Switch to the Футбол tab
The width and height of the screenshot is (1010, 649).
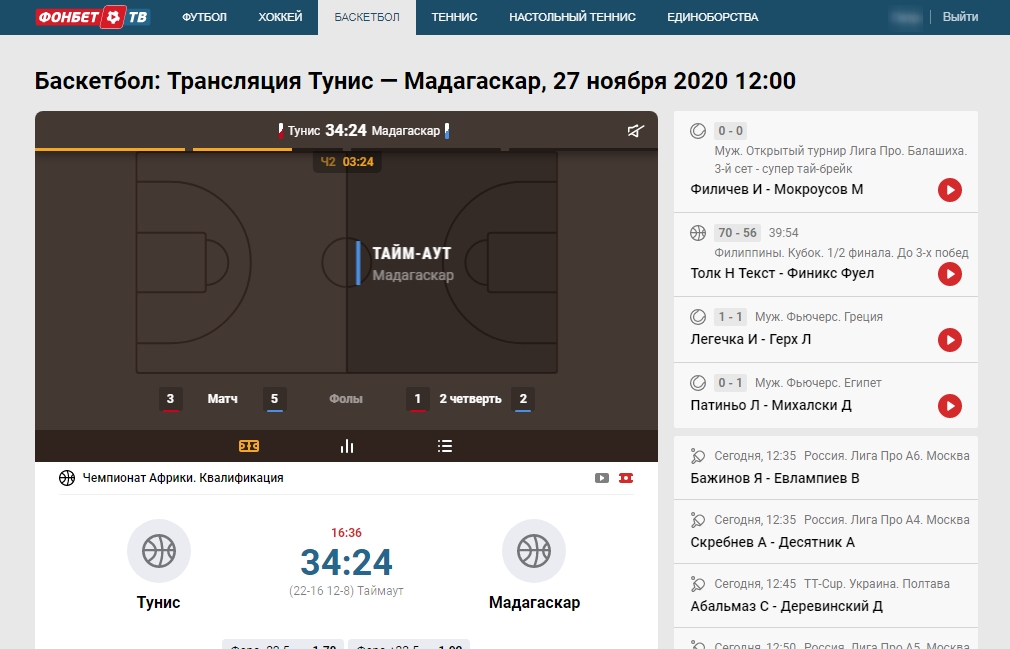click(204, 17)
